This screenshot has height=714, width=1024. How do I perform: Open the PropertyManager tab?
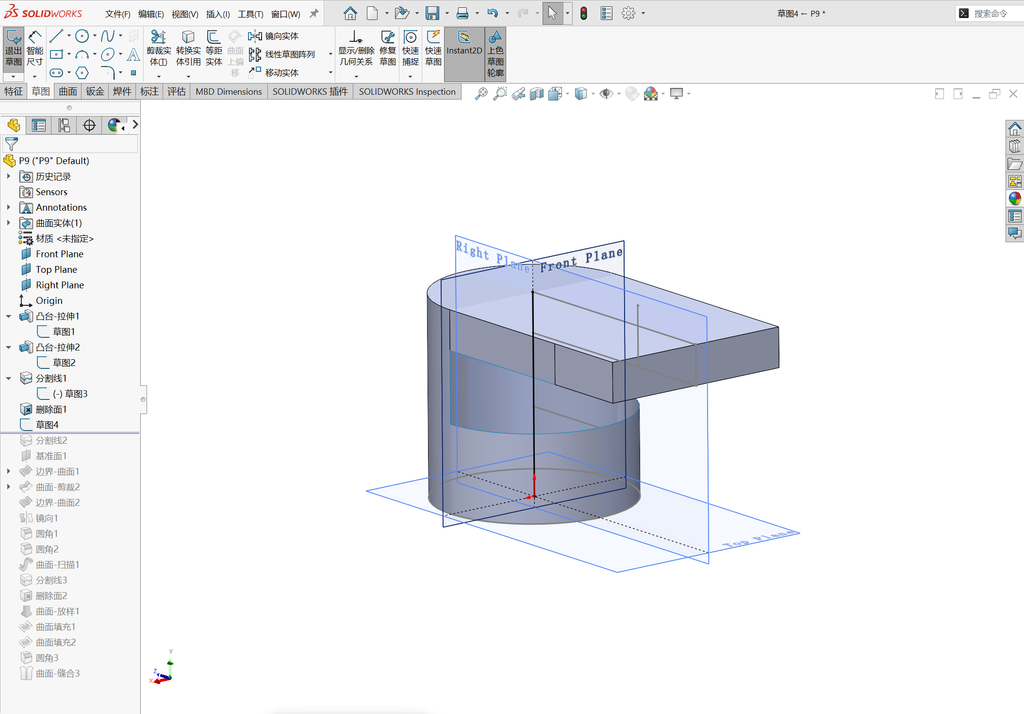pos(39,125)
